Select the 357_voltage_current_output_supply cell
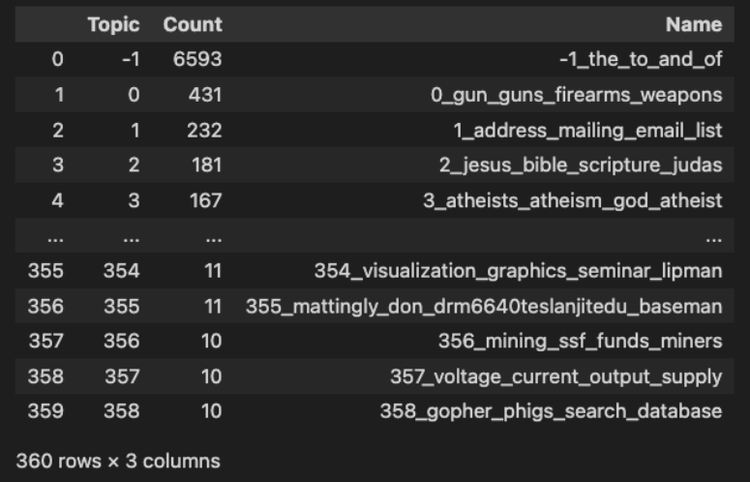Viewport: 750px width, 482px height. pyautogui.click(x=556, y=376)
